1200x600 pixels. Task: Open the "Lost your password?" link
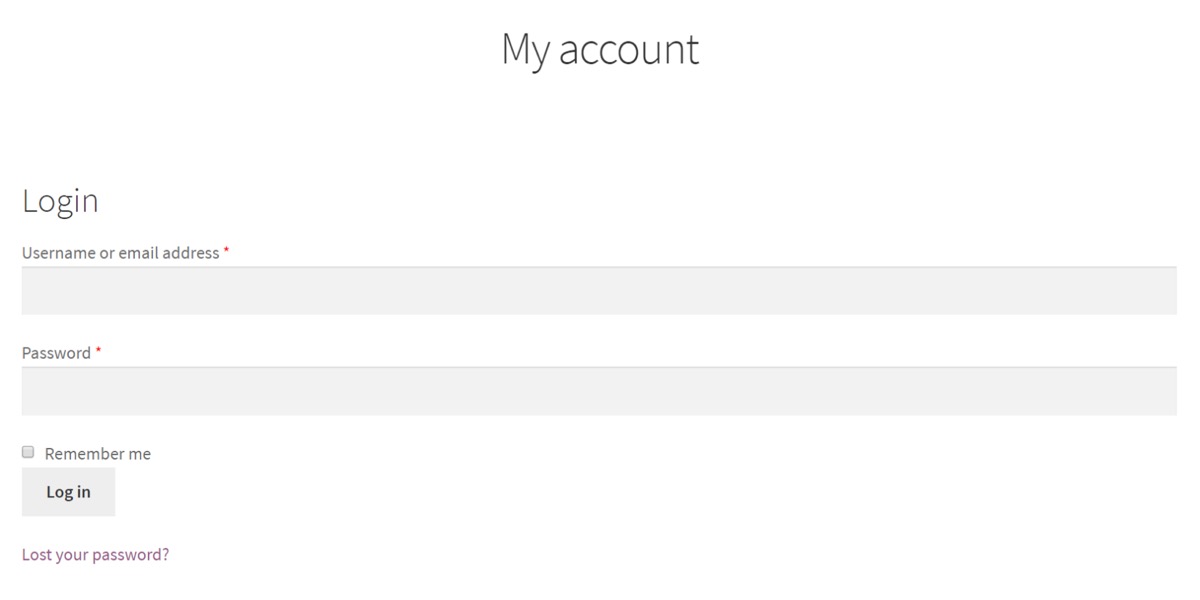pos(95,554)
